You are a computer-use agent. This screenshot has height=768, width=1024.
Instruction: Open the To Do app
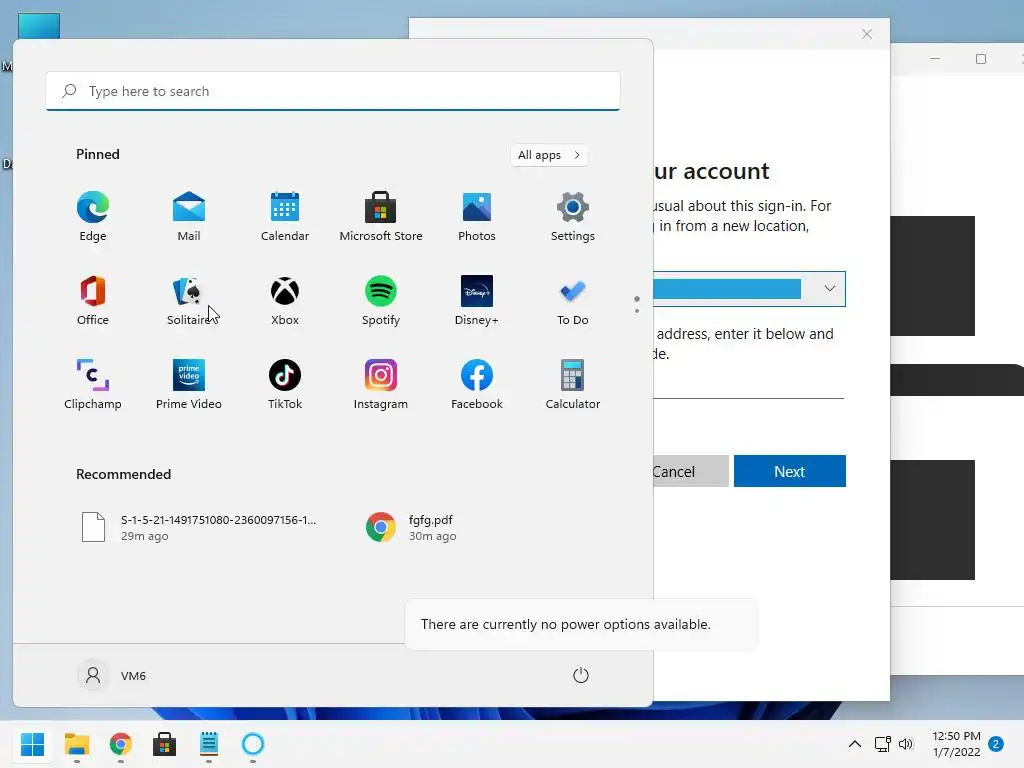tap(573, 300)
